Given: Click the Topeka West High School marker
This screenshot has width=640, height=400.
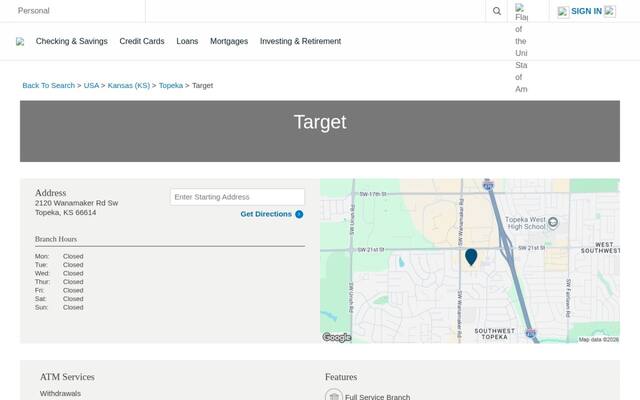Looking at the screenshot, I should (x=553, y=222).
